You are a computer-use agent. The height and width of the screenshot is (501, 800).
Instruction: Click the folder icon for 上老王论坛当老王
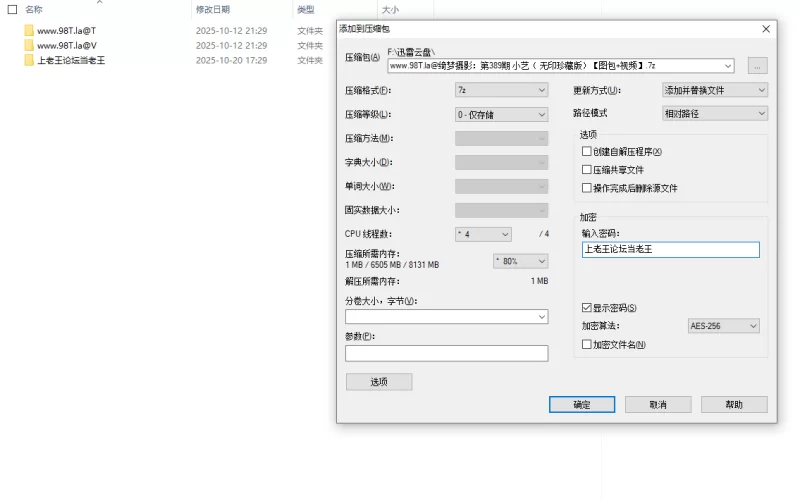coord(29,61)
